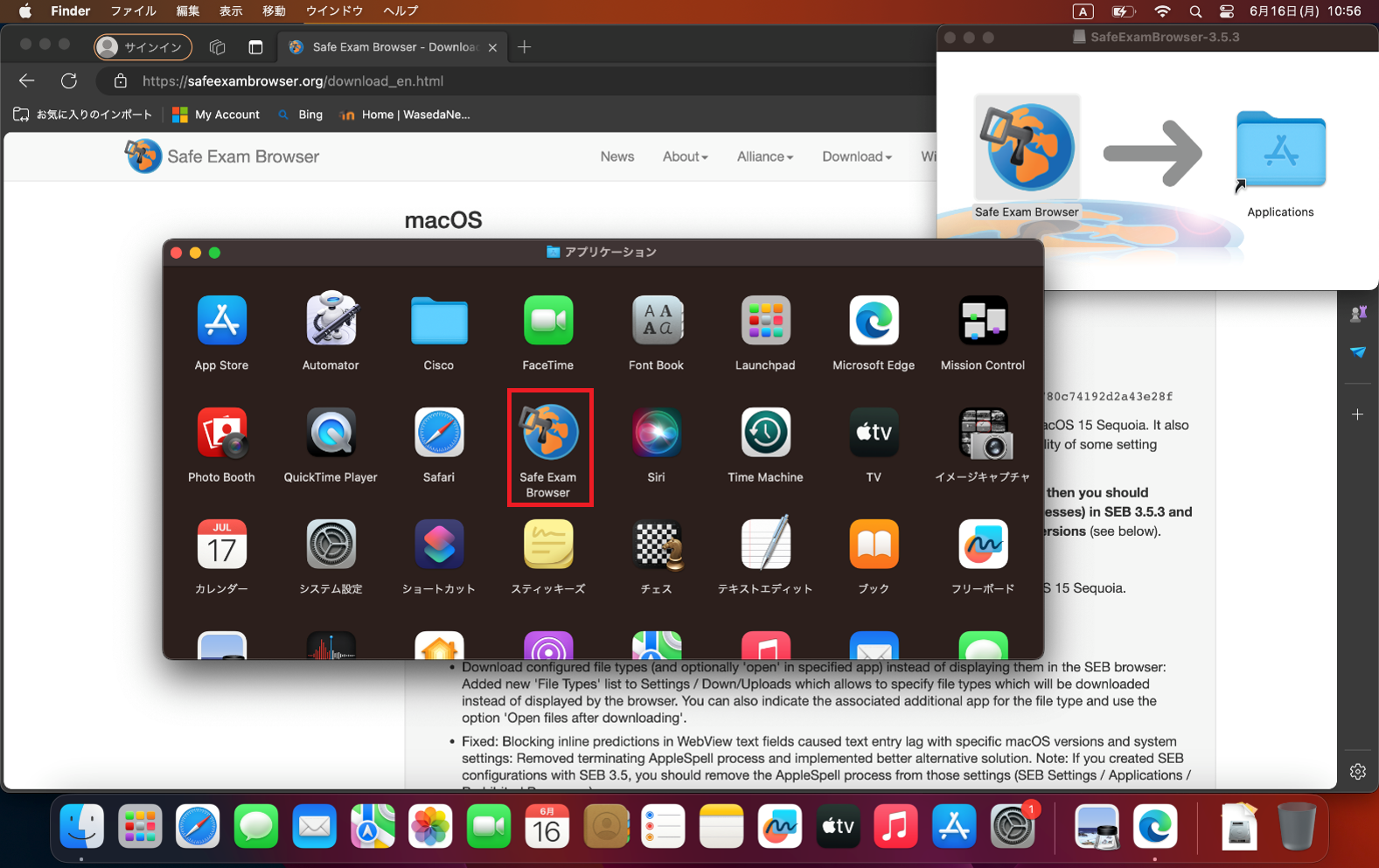
Task: Open Trash in the Dock
Action: pos(1297,826)
